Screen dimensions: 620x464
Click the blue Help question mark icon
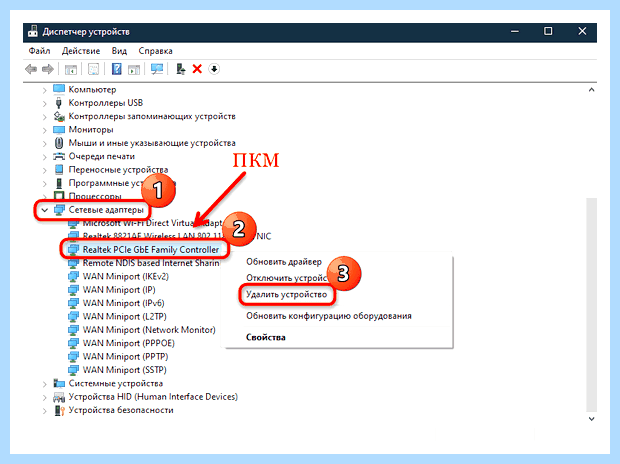tap(117, 69)
